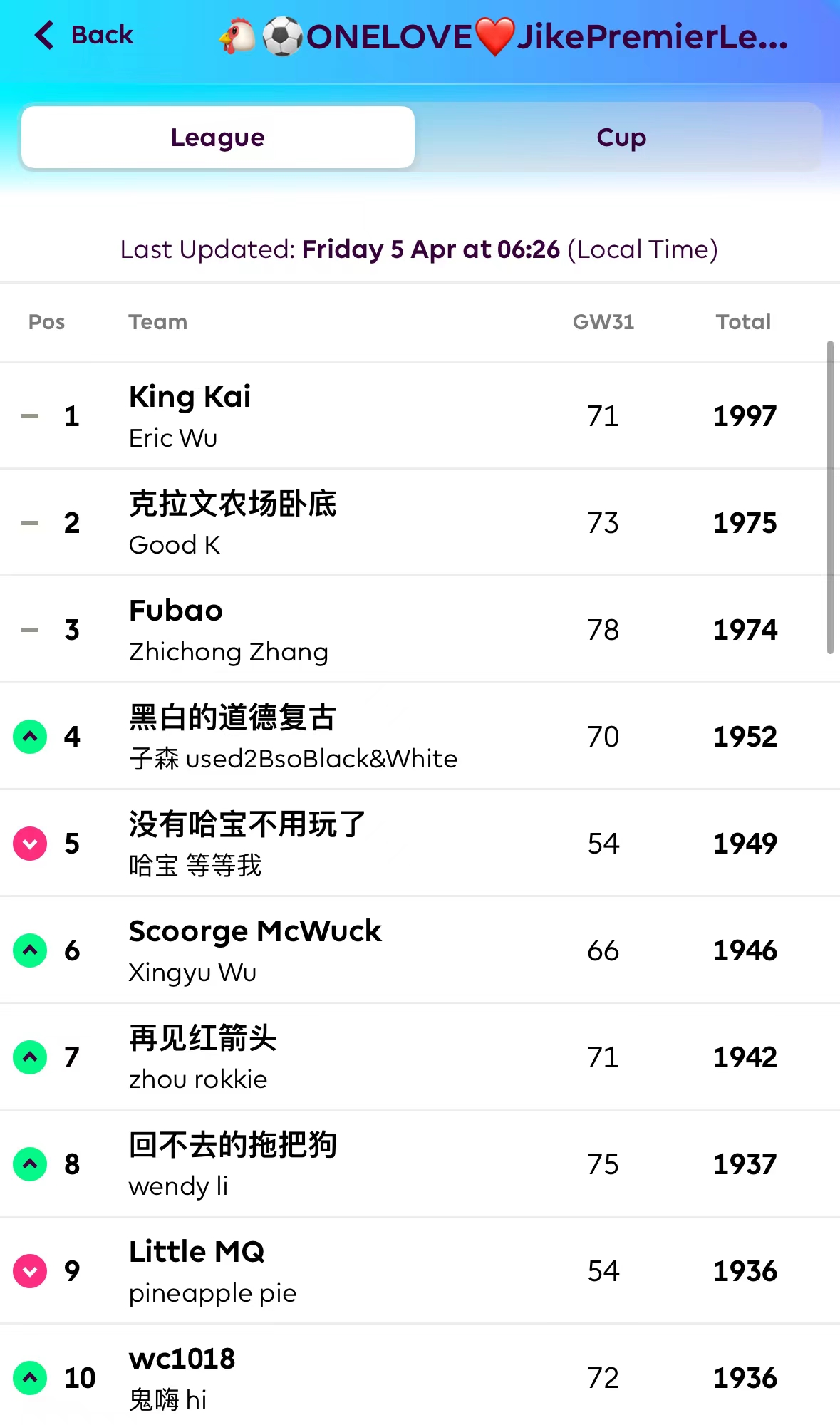840x1425 pixels.
Task: Click the red down arrow for Little MQ
Action: point(30,1271)
